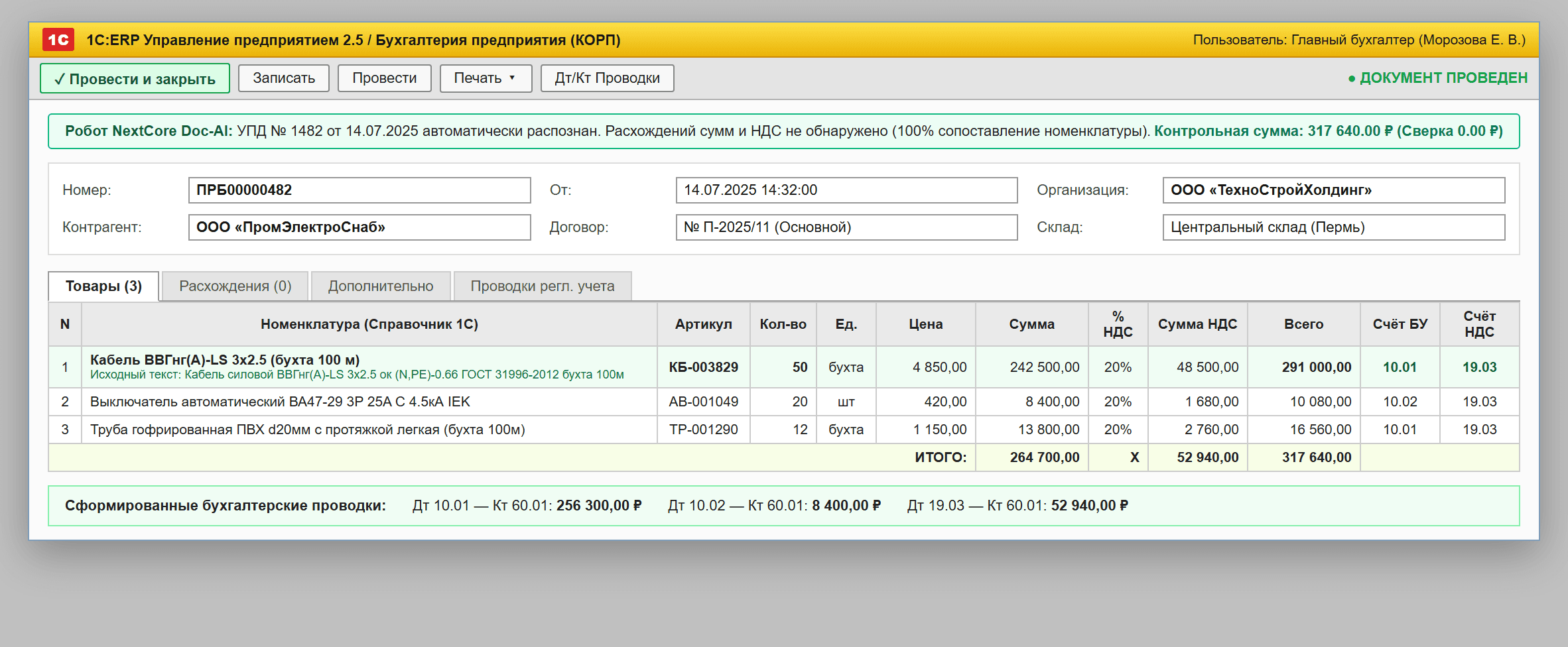Click the Артикул column header
The image size is (1568, 647).
tap(704, 324)
